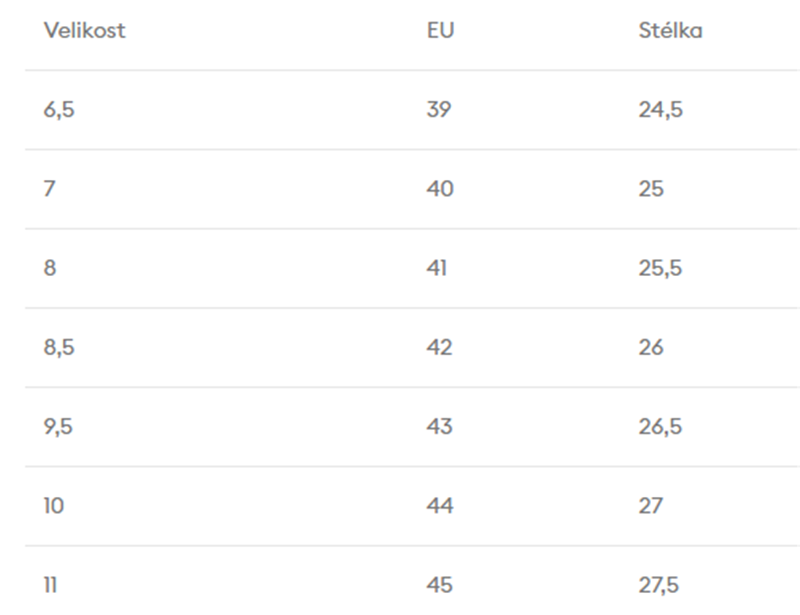Select EU size 43 cell
Image resolution: width=800 pixels, height=615 pixels.
tap(439, 427)
